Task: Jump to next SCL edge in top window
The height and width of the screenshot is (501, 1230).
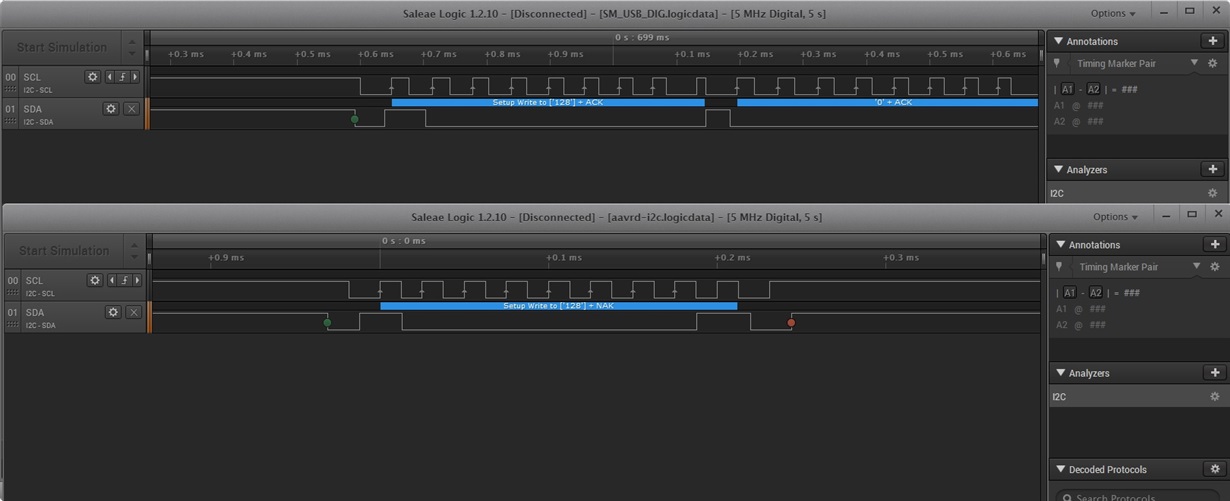Action: tap(135, 76)
